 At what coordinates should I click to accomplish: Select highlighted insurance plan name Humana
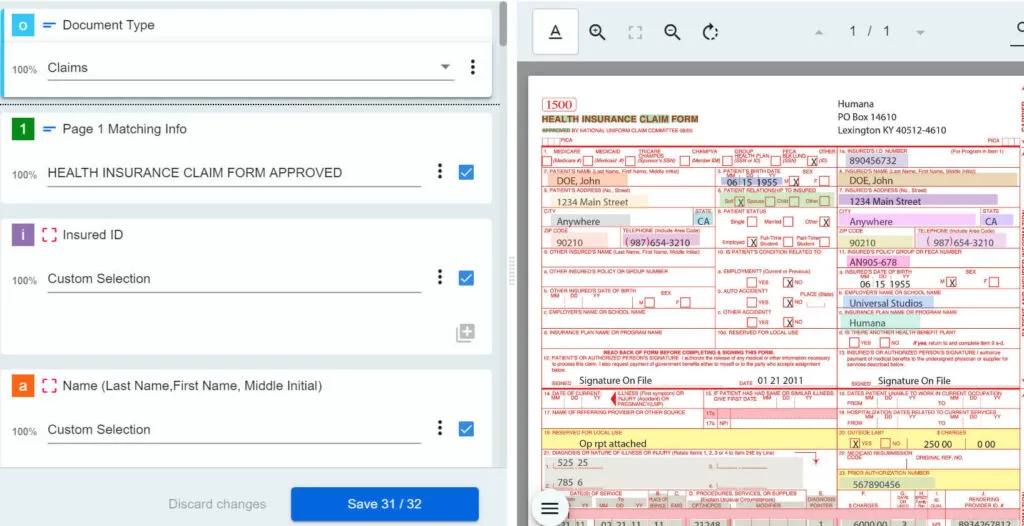tap(880, 322)
